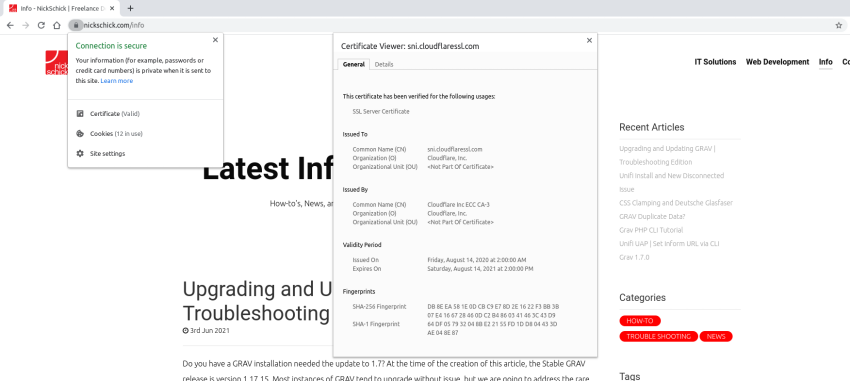Close the Info - NickSchick tab
The height and width of the screenshot is (381, 850).
click(x=112, y=8)
